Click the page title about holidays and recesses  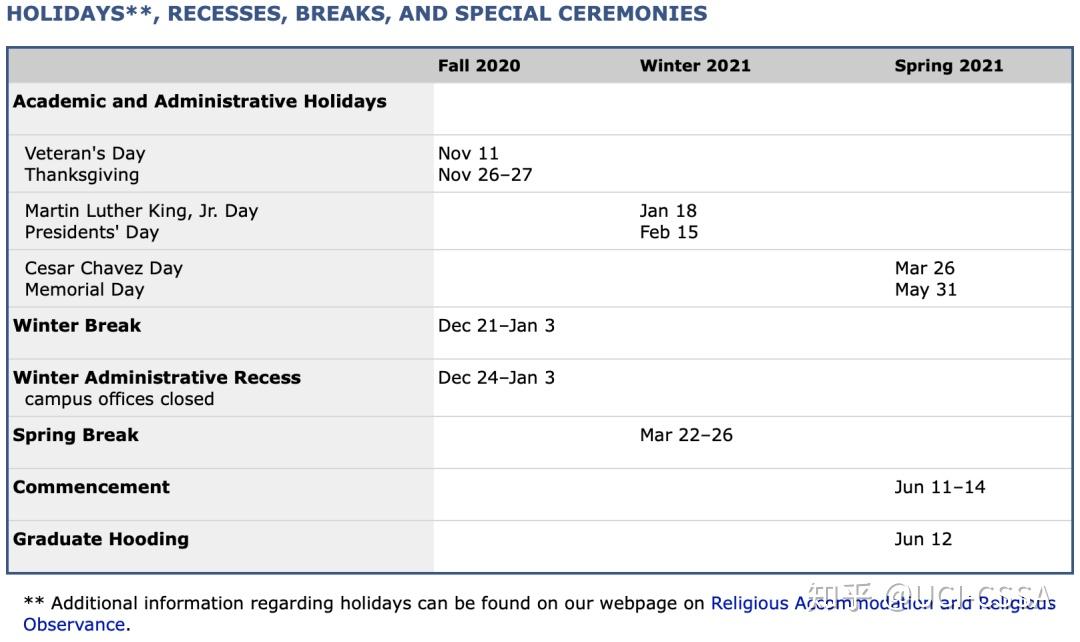[x=357, y=14]
